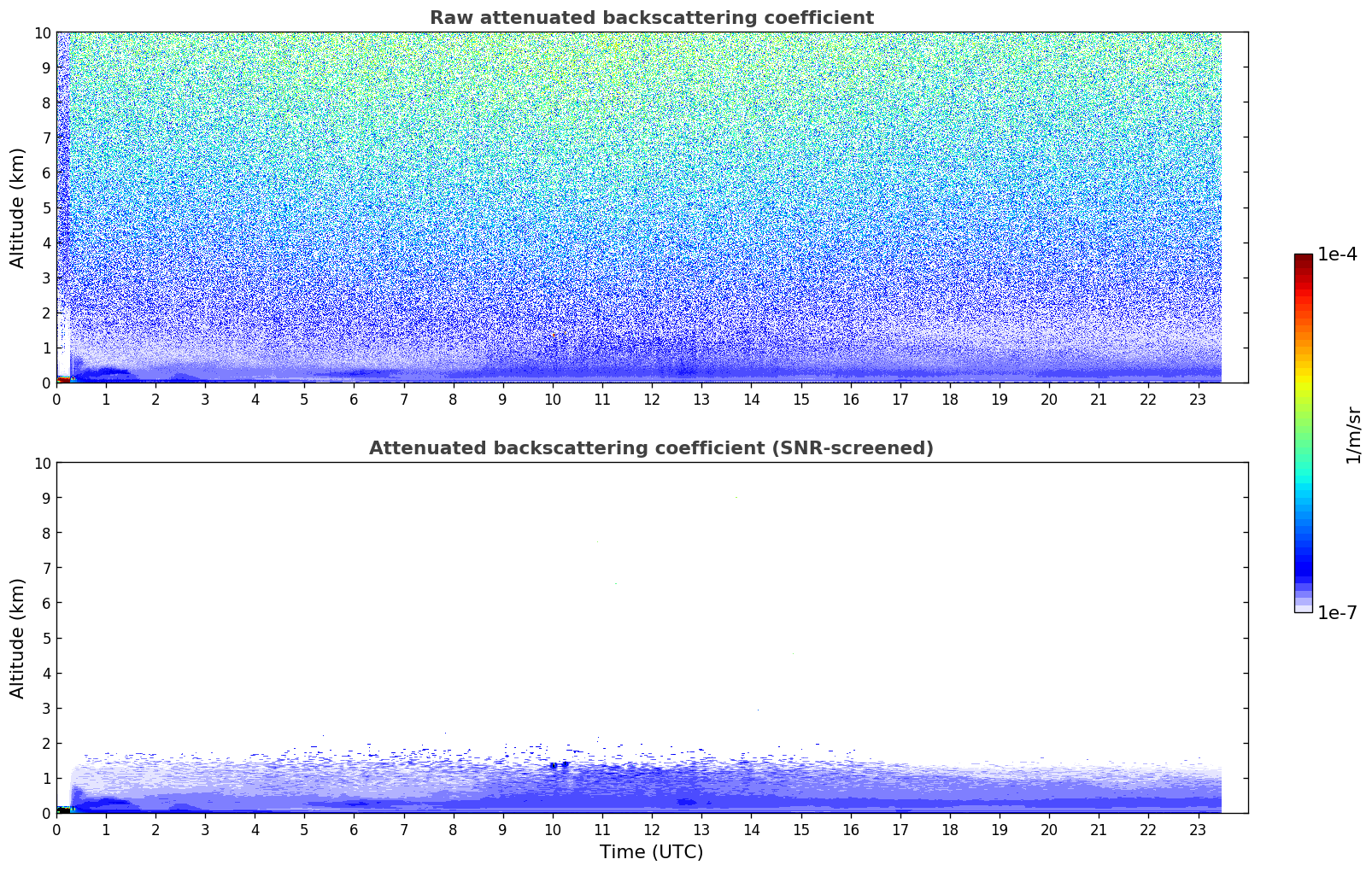1372x871 pixels.
Task: Click hour "10" tick under the SNR-screened plot
Action: [553, 828]
